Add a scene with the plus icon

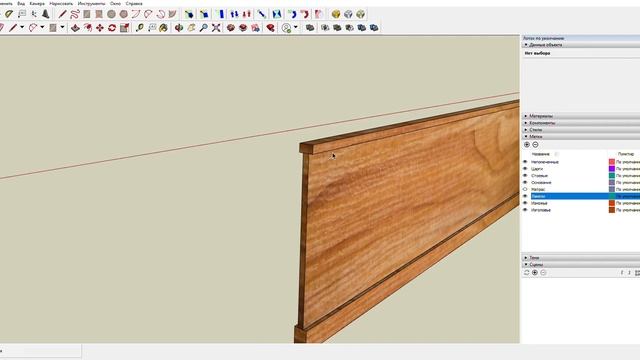[x=535, y=273]
